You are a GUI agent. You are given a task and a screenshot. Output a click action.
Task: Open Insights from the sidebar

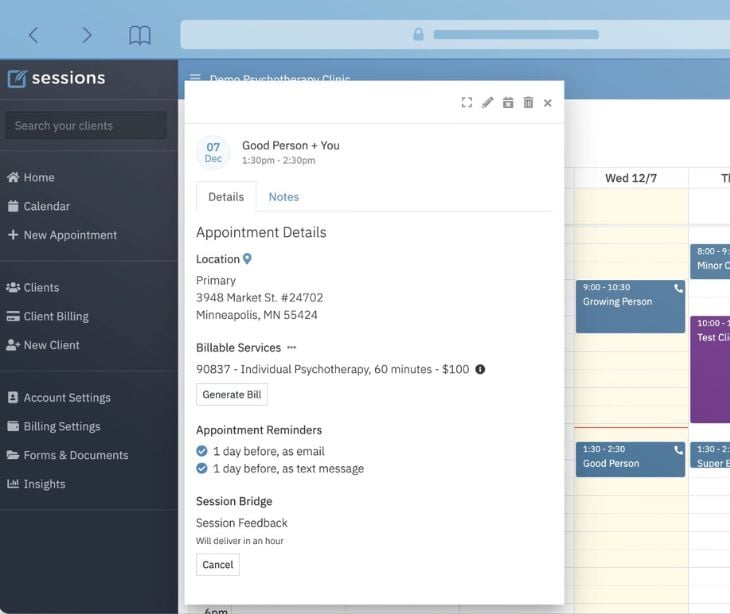(44, 484)
